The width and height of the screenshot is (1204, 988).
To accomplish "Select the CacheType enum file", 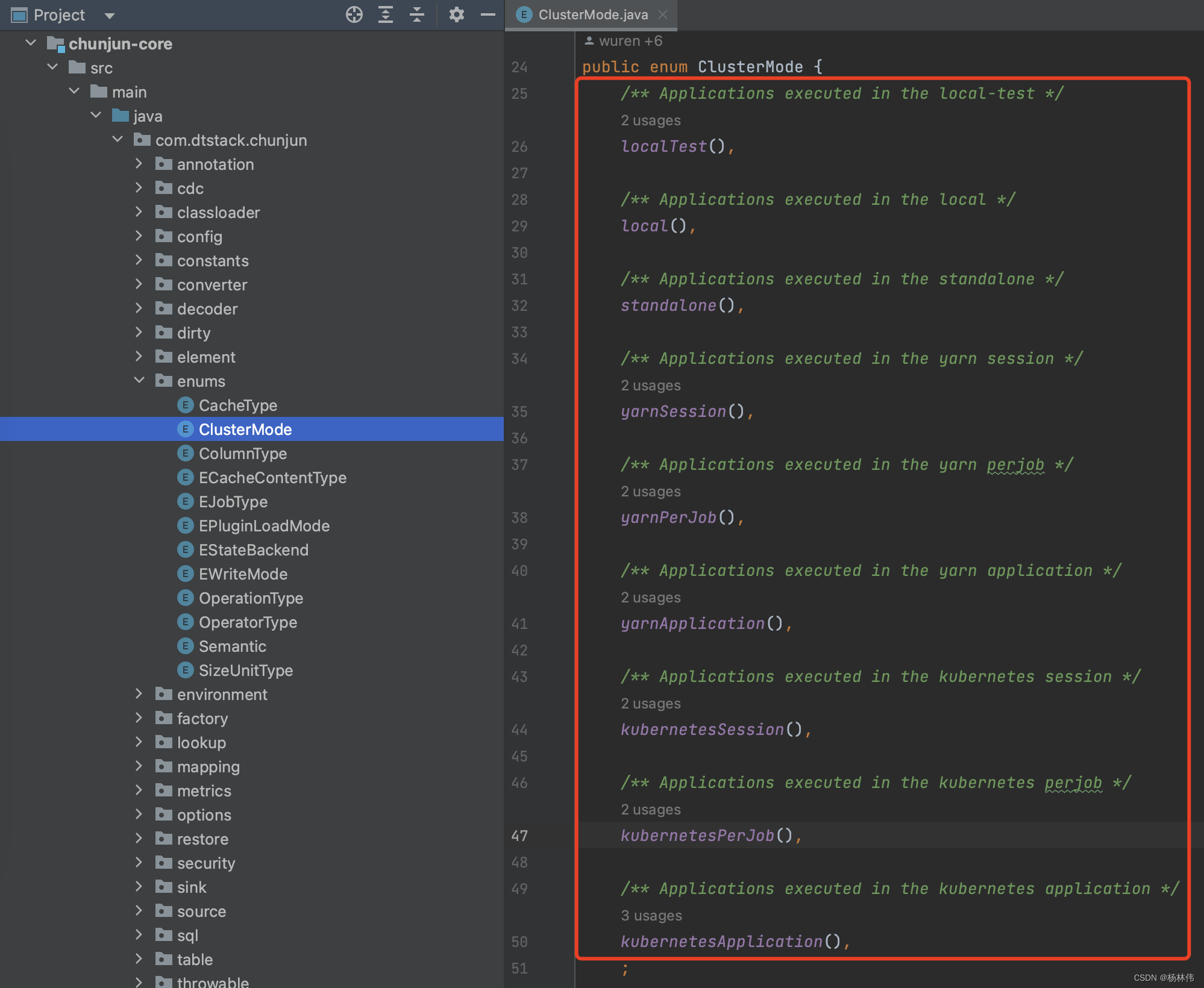I will [x=237, y=405].
